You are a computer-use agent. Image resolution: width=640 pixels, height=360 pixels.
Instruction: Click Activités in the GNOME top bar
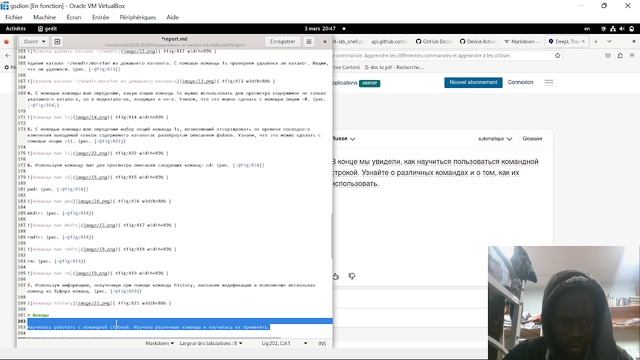[x=16, y=29]
